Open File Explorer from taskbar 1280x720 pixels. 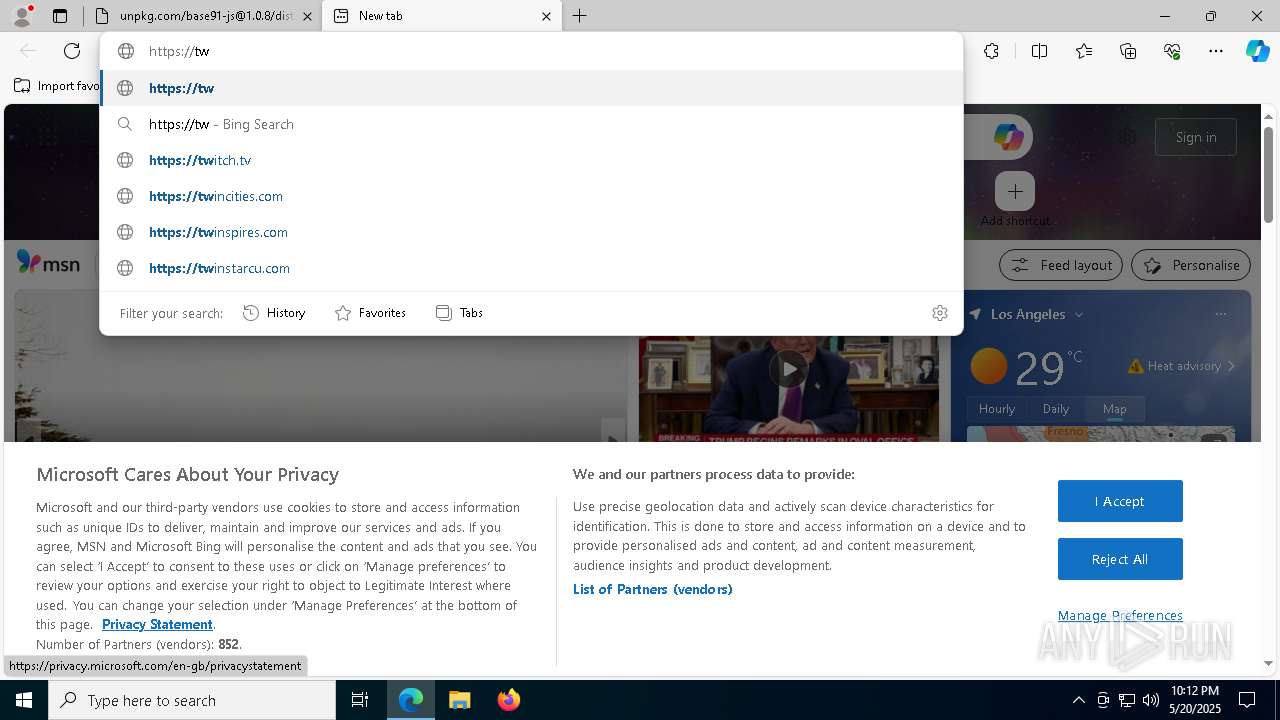coord(459,700)
